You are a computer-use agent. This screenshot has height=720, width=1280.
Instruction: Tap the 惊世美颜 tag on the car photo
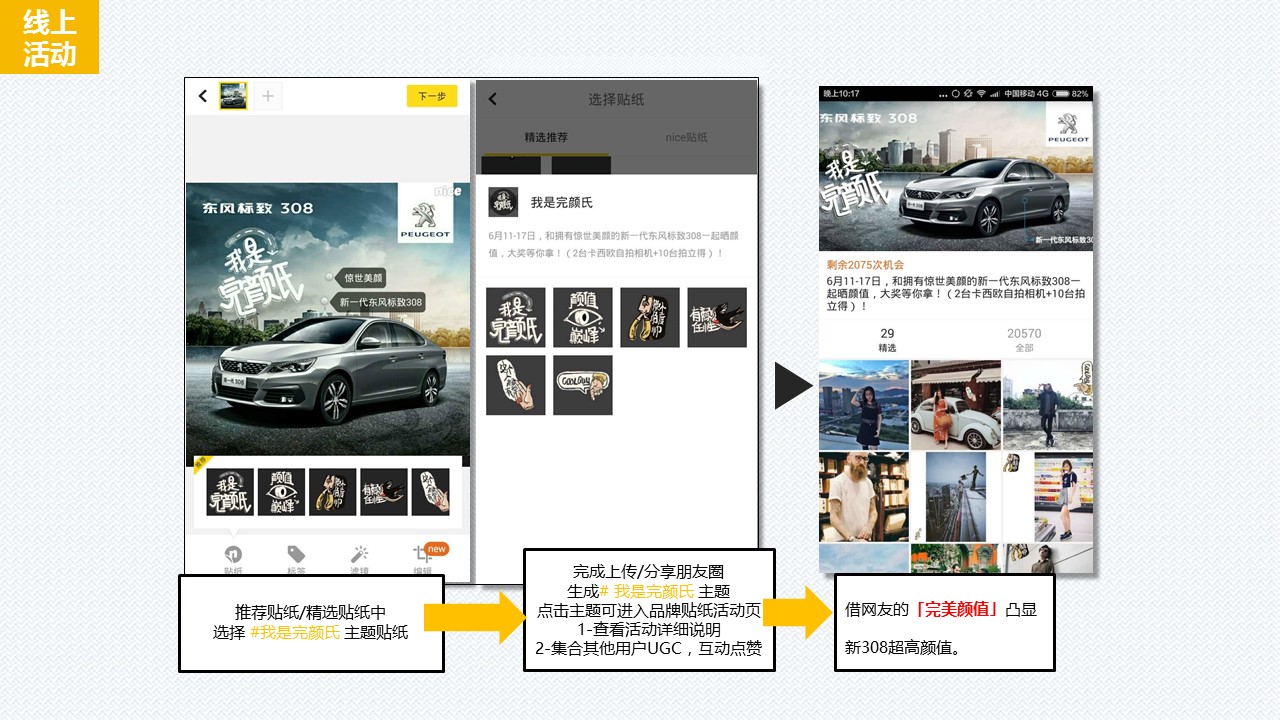(363, 278)
